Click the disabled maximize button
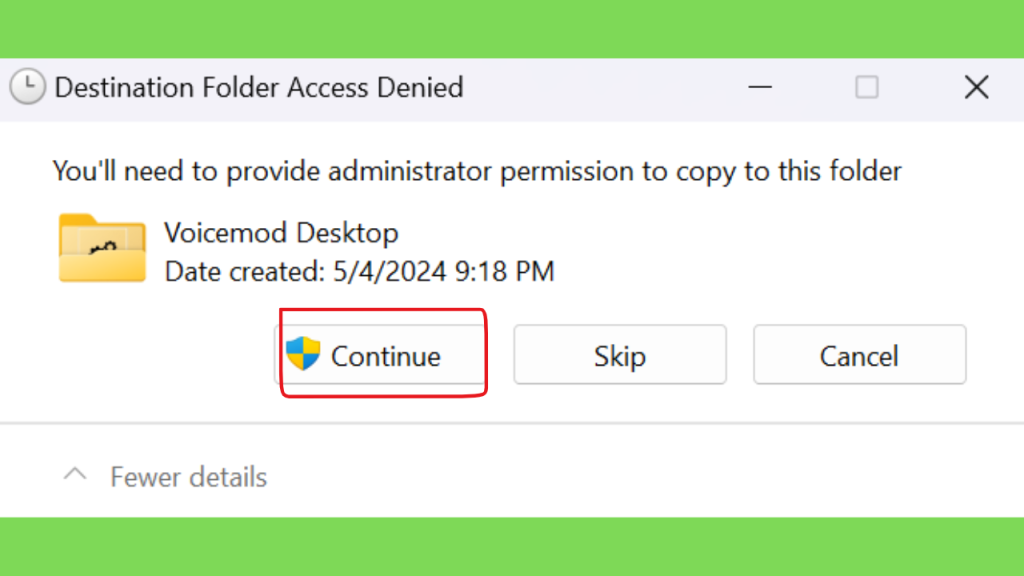 pyautogui.click(x=867, y=87)
